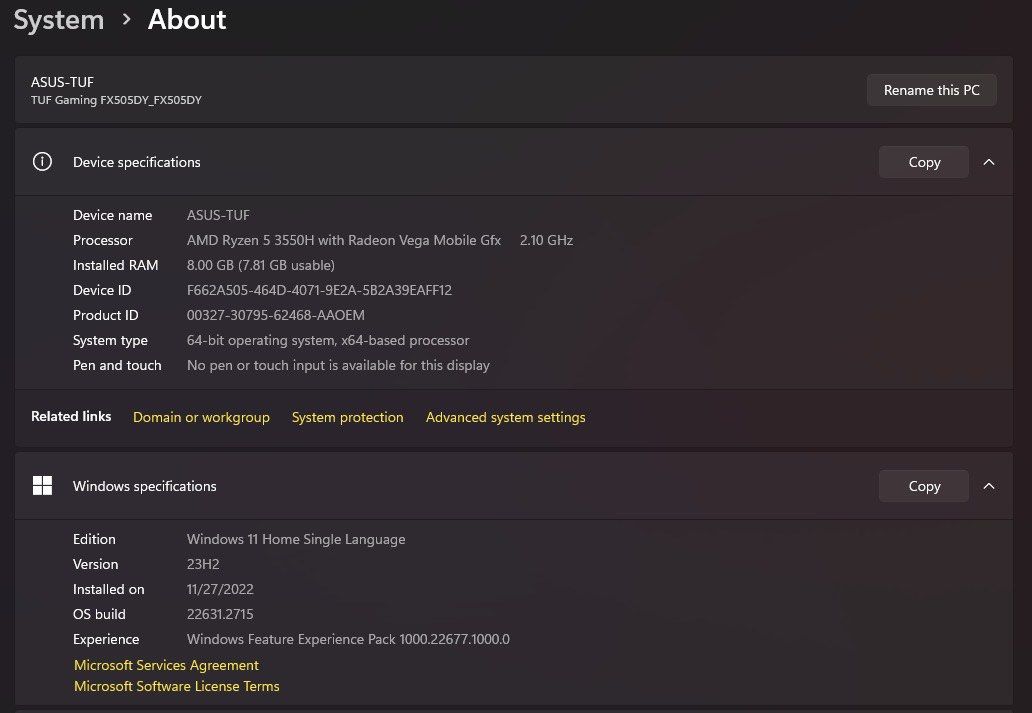Click the Version 23H2 value
1032x713 pixels.
click(x=203, y=564)
